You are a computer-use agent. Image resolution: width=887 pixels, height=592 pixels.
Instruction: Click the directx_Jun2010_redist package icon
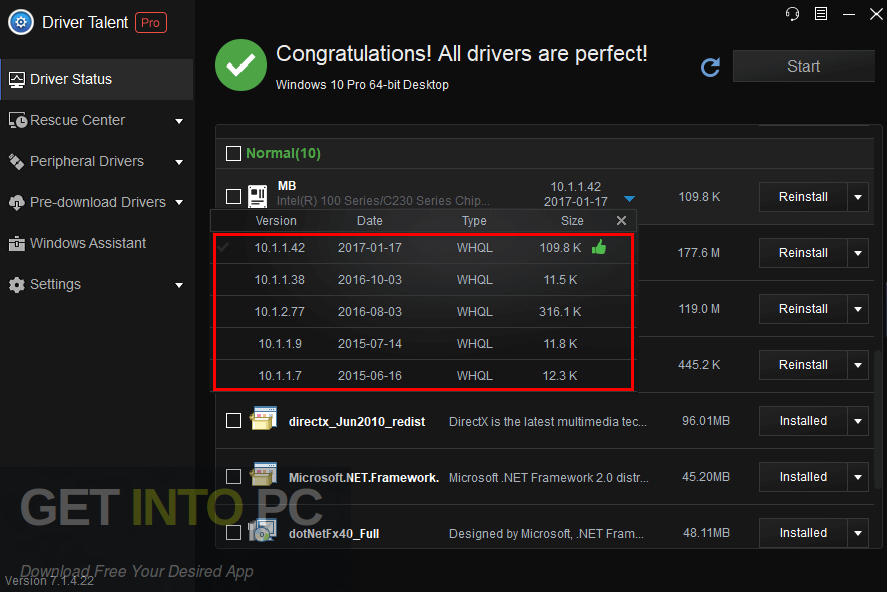264,419
